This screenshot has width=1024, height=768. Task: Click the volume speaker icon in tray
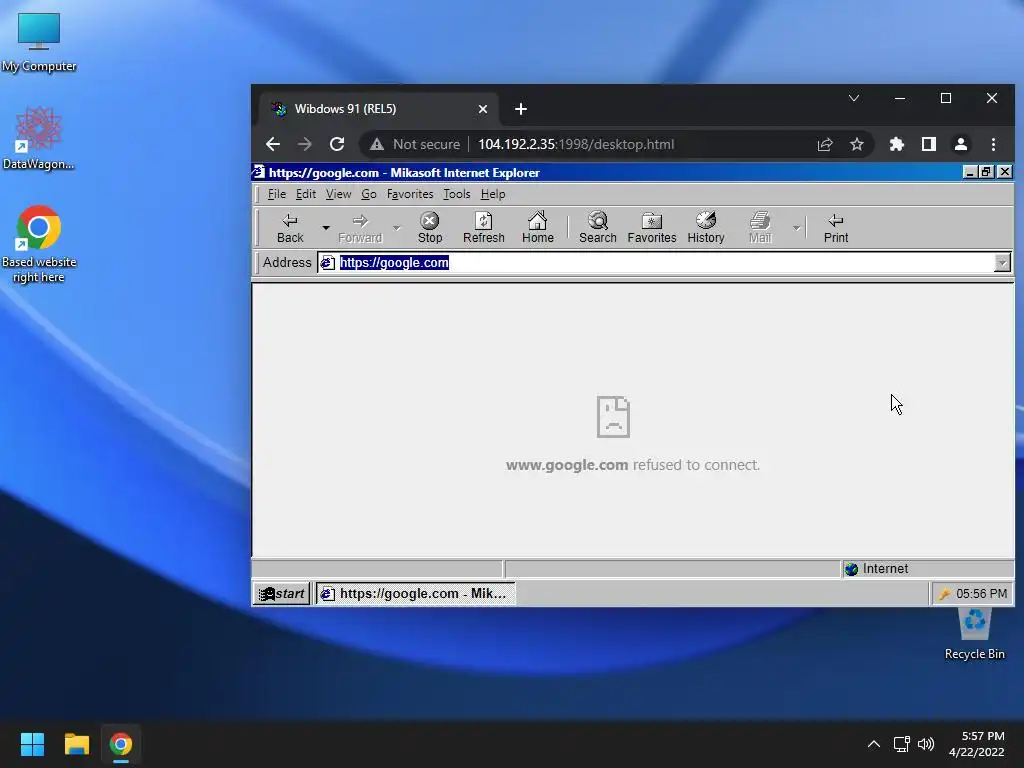[926, 744]
